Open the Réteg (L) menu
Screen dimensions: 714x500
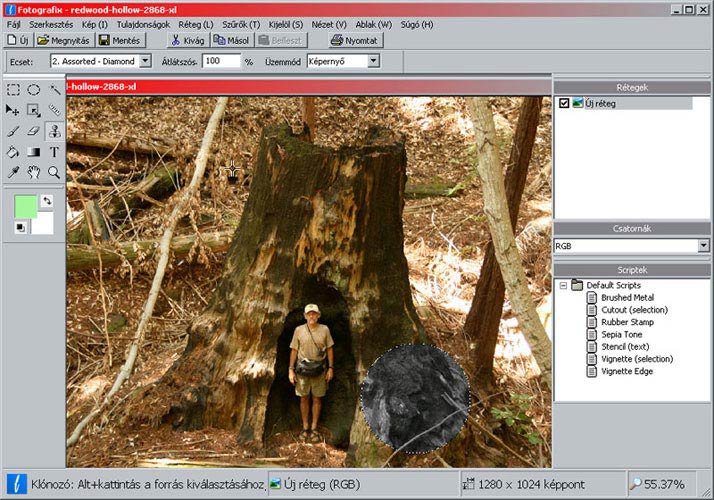tap(194, 23)
